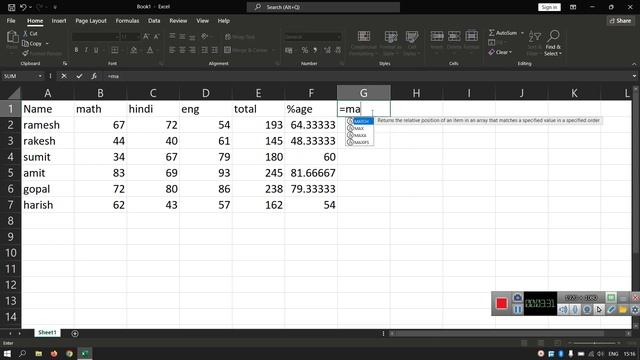Image resolution: width=640 pixels, height=360 pixels.
Task: Select MAXA in the formula autocomplete list
Action: point(360,135)
